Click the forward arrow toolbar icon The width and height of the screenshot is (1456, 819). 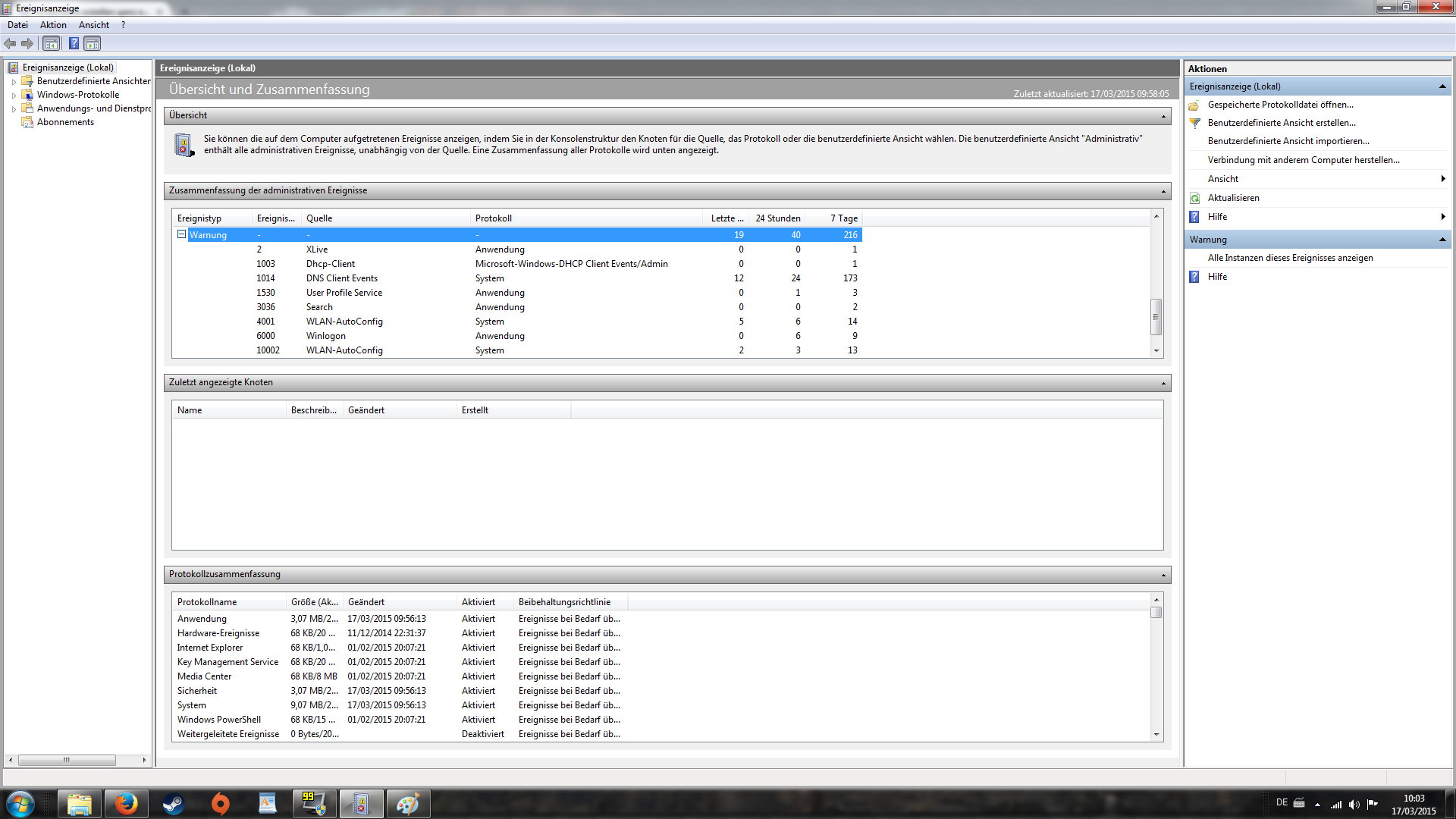click(27, 44)
